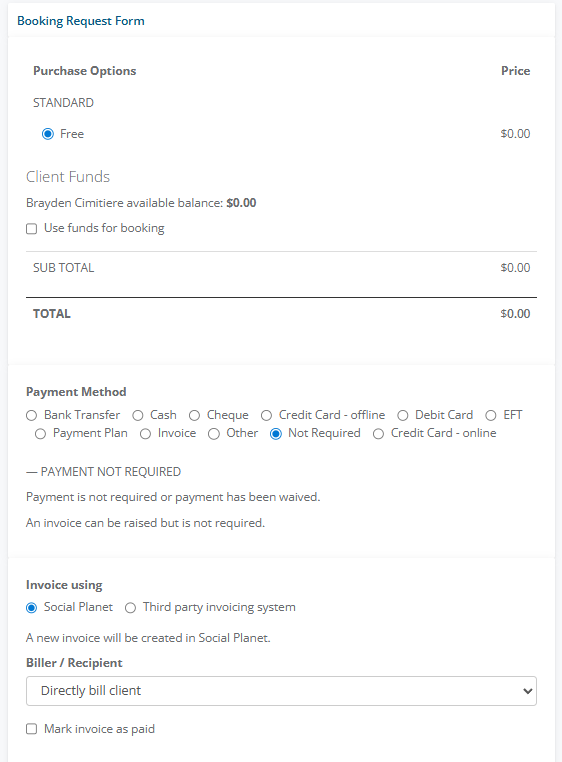
Task: Choose Payment Plan radio button
Action: click(x=40, y=433)
